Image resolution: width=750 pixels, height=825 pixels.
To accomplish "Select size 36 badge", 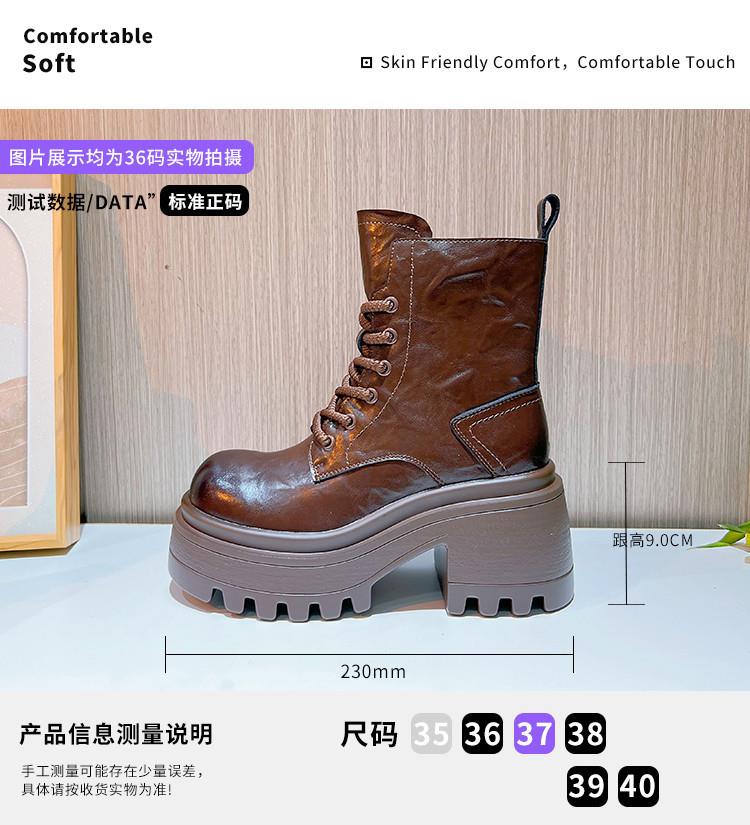I will (x=483, y=733).
